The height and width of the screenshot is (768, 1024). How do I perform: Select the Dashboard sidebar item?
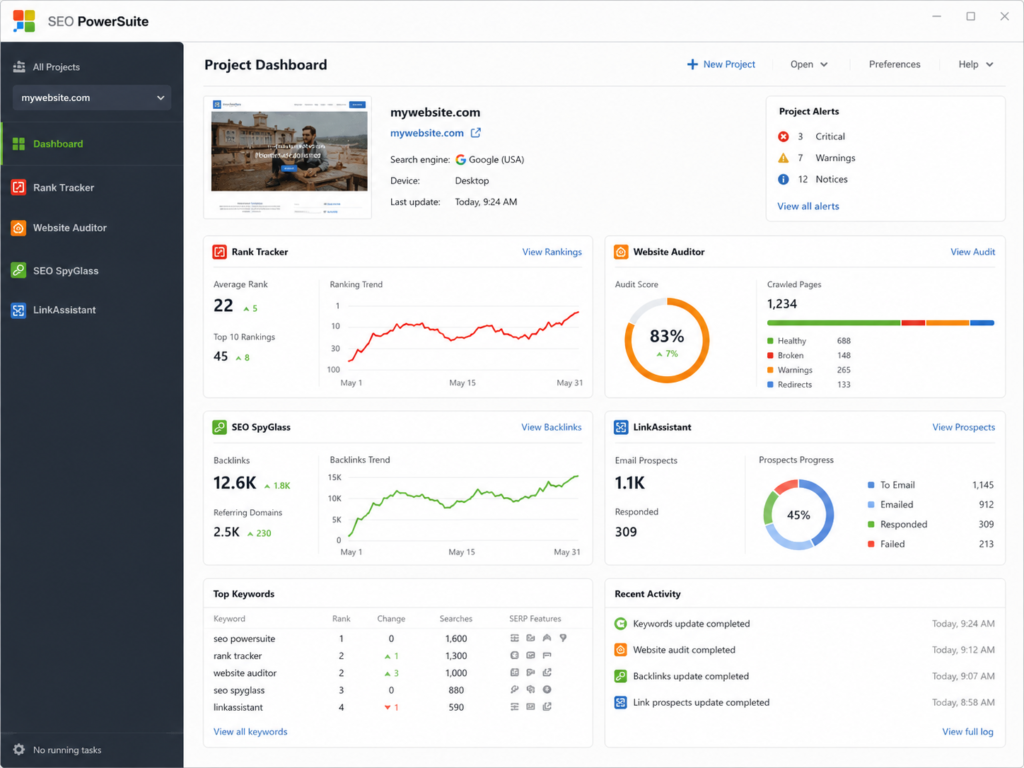(x=91, y=144)
